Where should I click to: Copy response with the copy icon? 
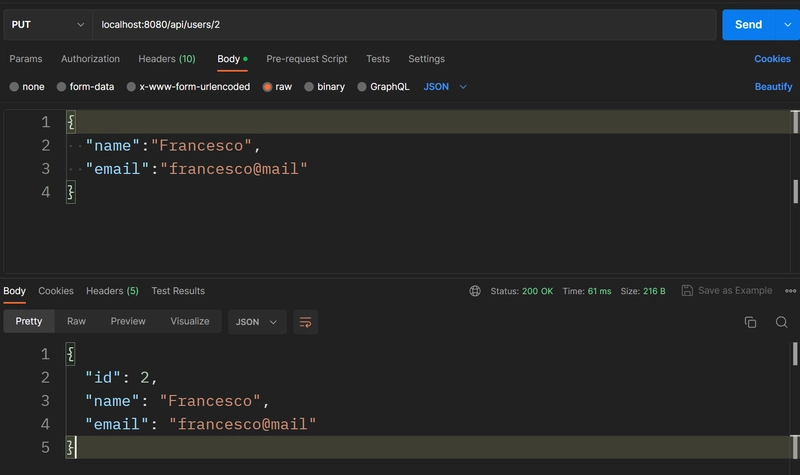[750, 322]
